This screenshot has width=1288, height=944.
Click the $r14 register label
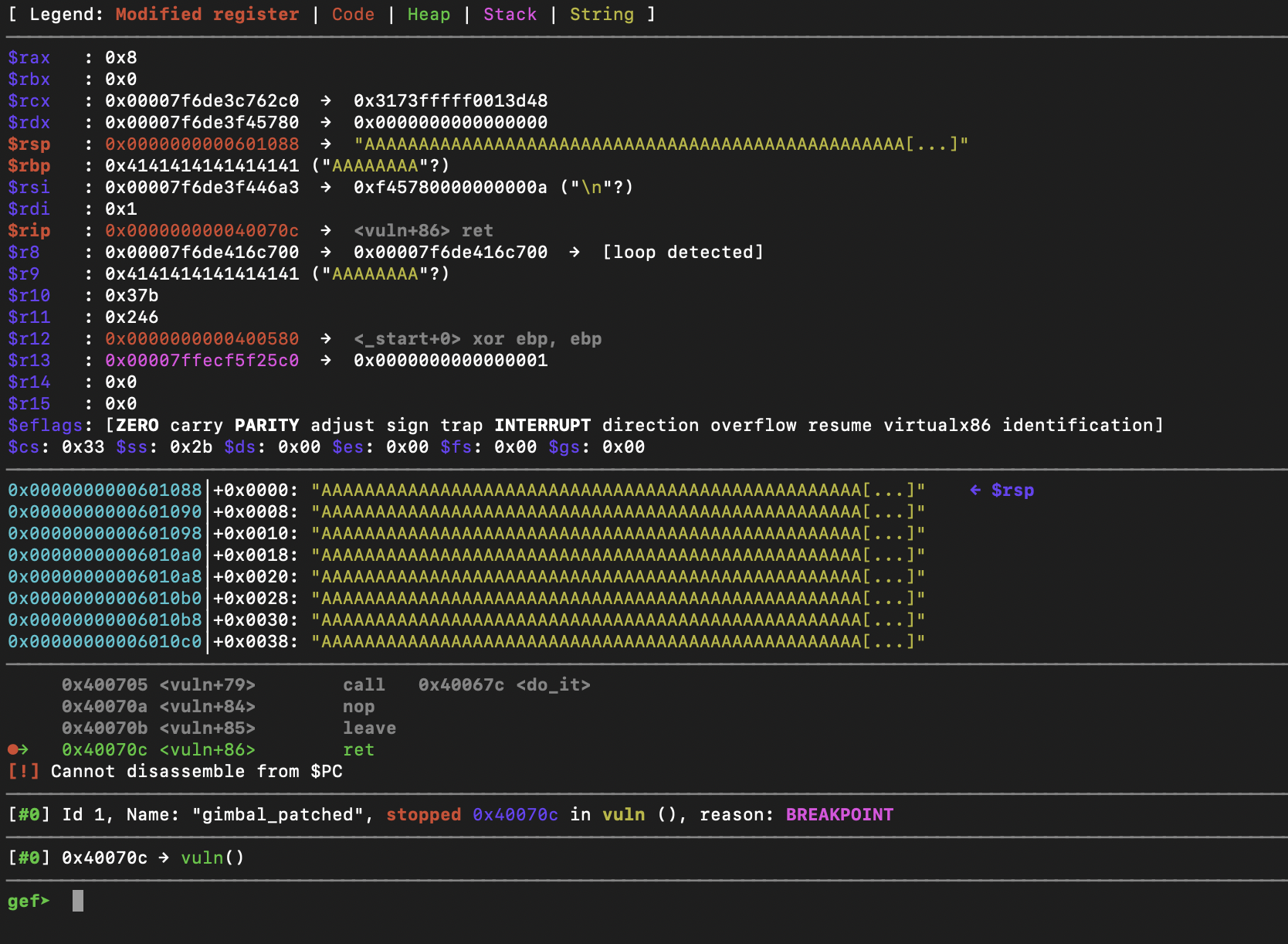[x=29, y=382]
